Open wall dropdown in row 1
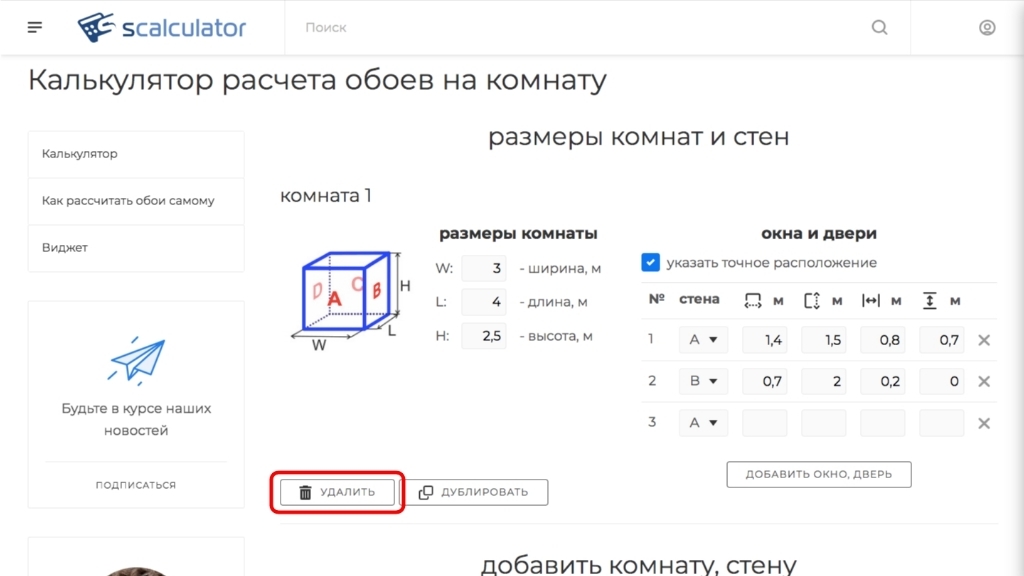 coord(703,340)
